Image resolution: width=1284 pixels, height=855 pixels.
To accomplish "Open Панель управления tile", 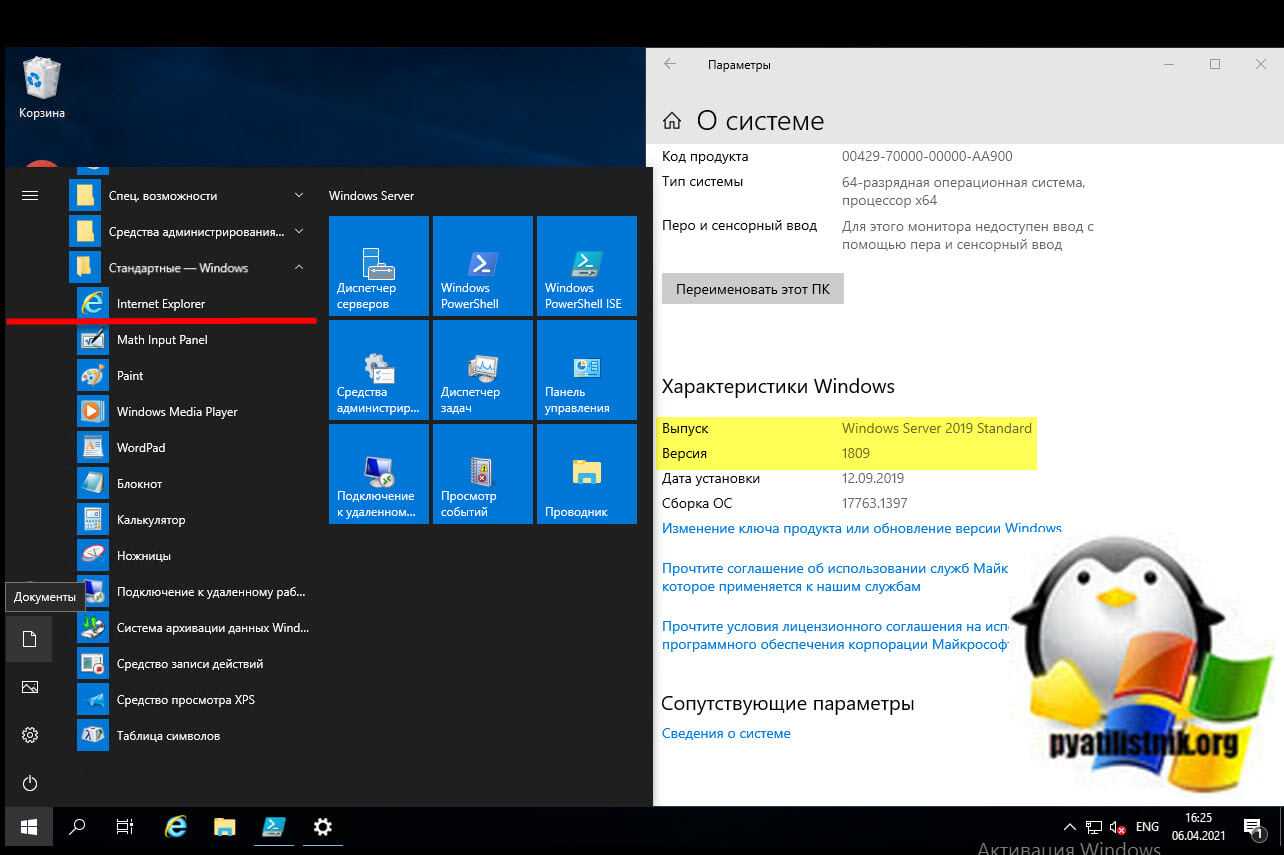I will point(587,370).
